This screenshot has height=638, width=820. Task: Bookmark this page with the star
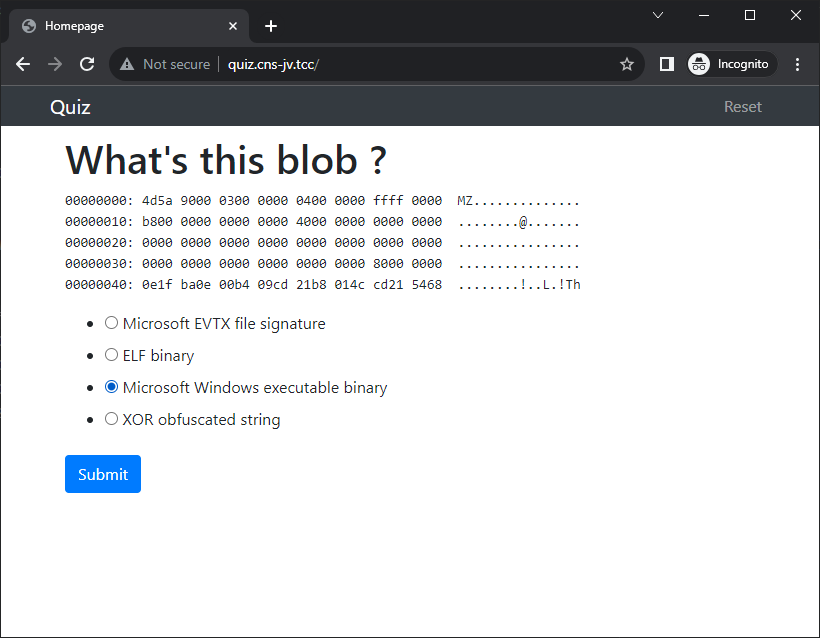pyautogui.click(x=627, y=64)
